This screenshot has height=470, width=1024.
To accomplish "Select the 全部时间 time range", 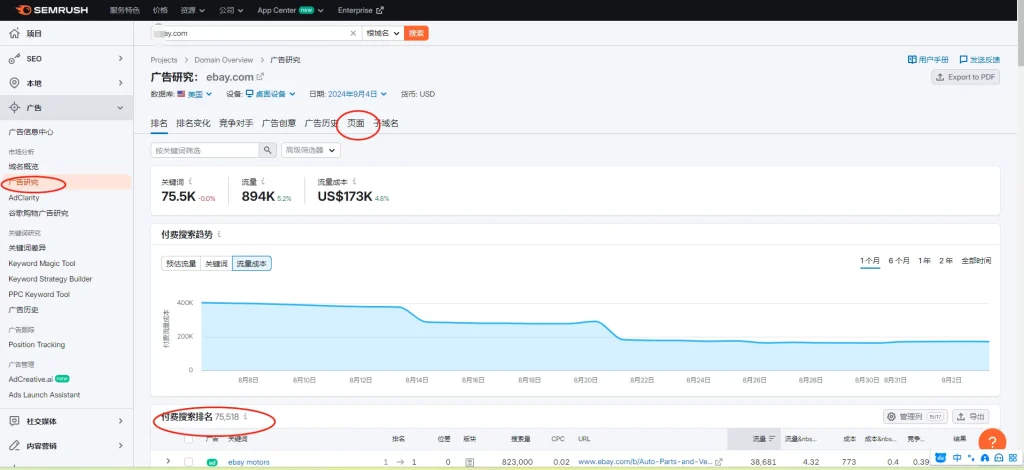I will click(x=976, y=260).
